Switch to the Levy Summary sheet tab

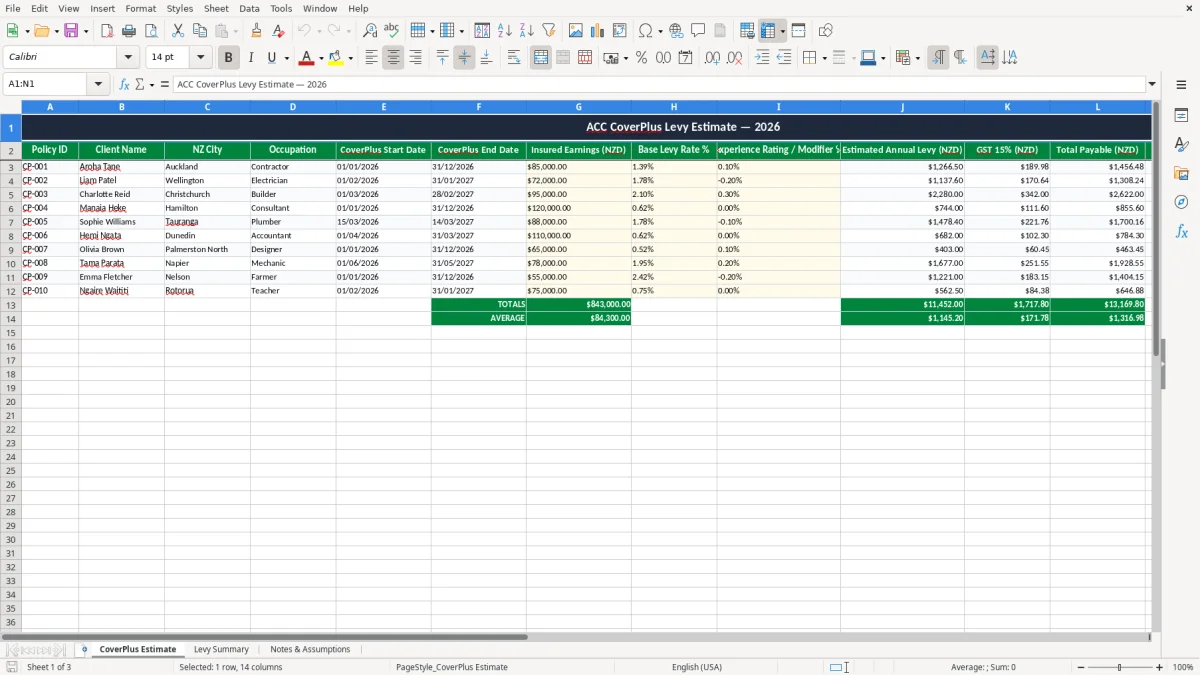pyautogui.click(x=221, y=649)
